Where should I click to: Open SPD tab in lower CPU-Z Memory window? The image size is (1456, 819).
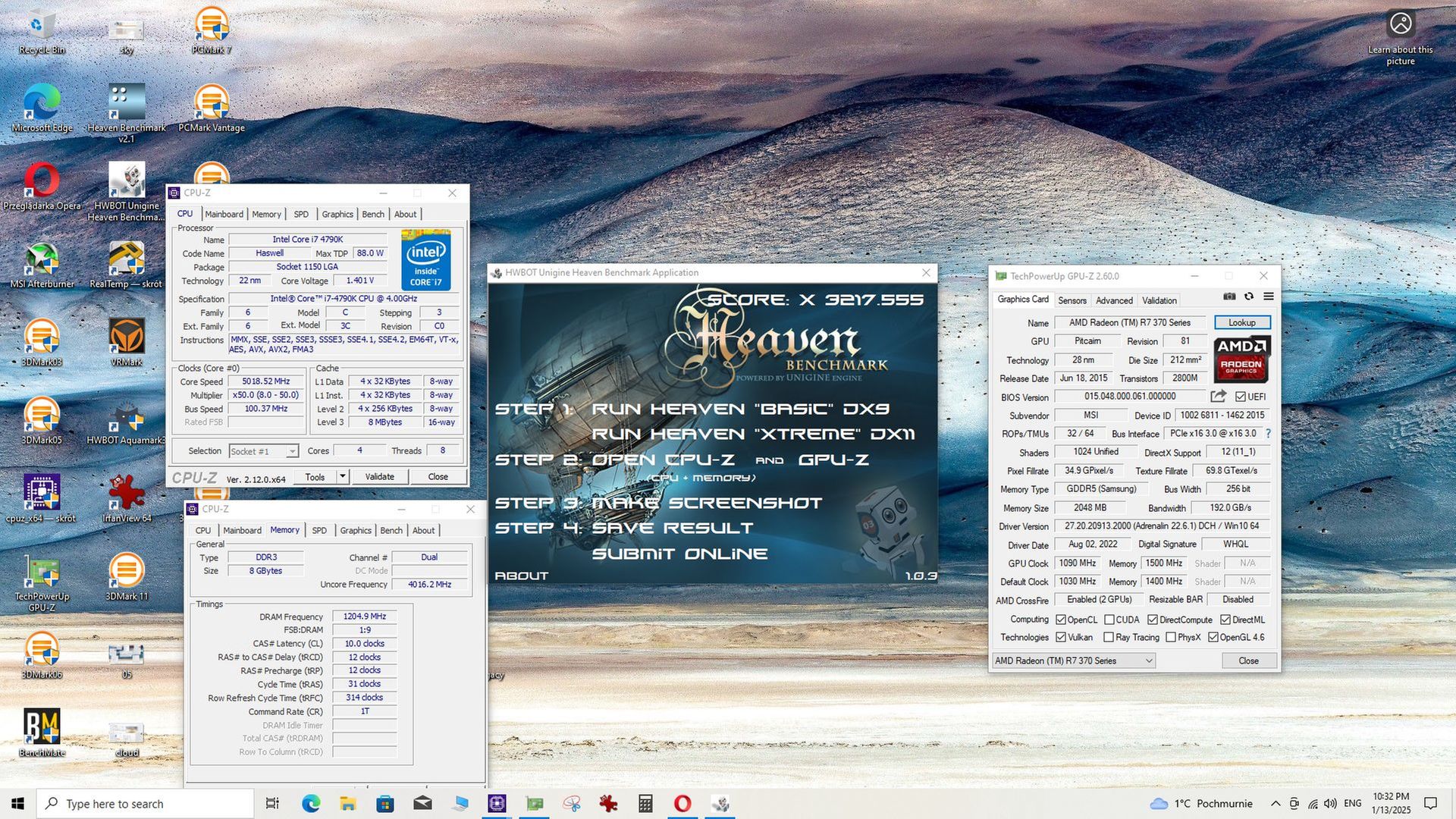(x=319, y=530)
